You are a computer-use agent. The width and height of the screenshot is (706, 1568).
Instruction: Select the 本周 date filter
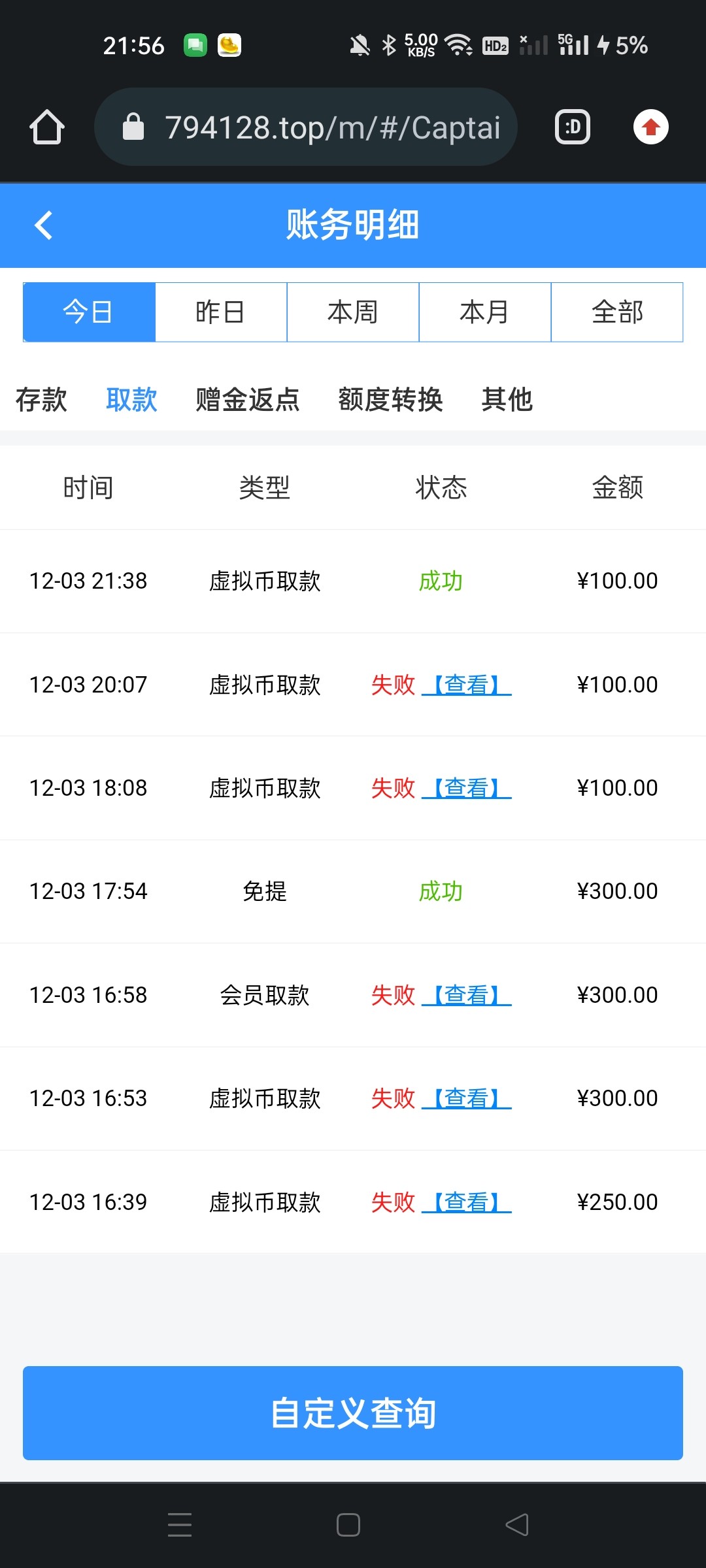(x=353, y=312)
